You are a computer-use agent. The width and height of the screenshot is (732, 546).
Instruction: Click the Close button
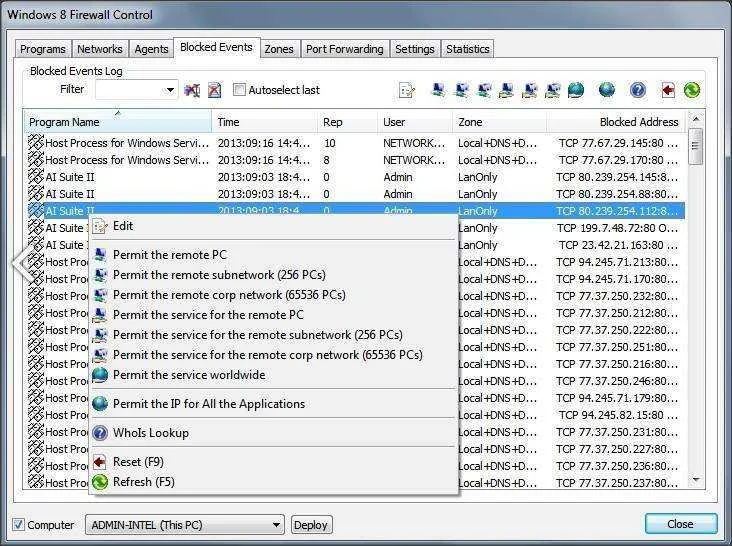point(681,524)
